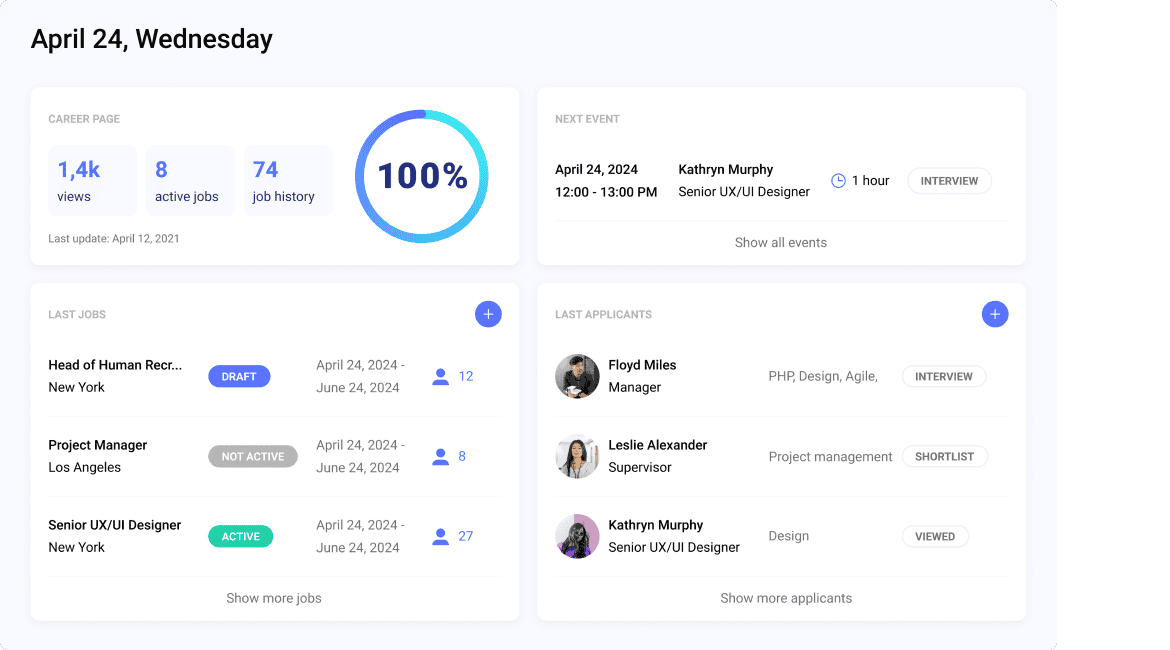
Task: Expand Show more applicants
Action: (x=786, y=598)
